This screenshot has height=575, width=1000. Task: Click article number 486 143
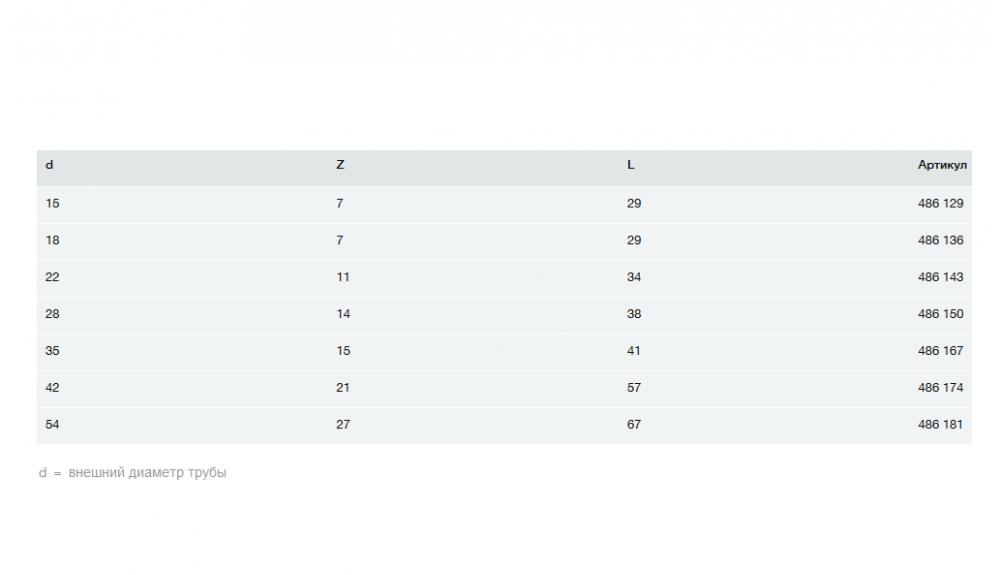[x=940, y=277]
